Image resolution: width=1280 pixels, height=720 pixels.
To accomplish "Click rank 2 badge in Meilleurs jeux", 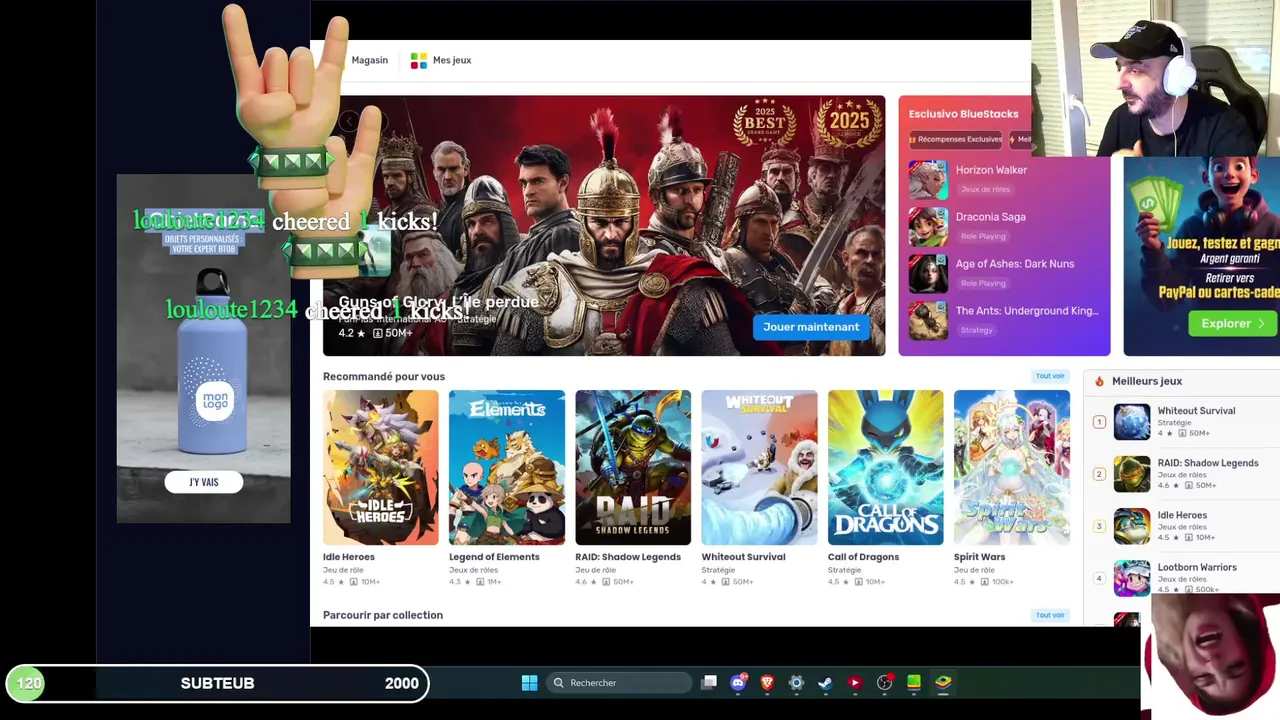I will pos(1099,474).
